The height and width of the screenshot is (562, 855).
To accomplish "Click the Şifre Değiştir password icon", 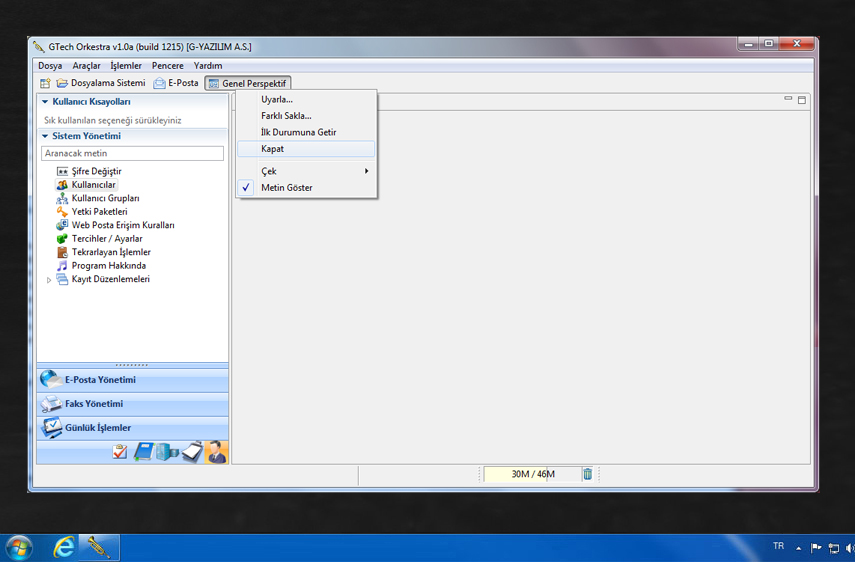I will (x=62, y=172).
